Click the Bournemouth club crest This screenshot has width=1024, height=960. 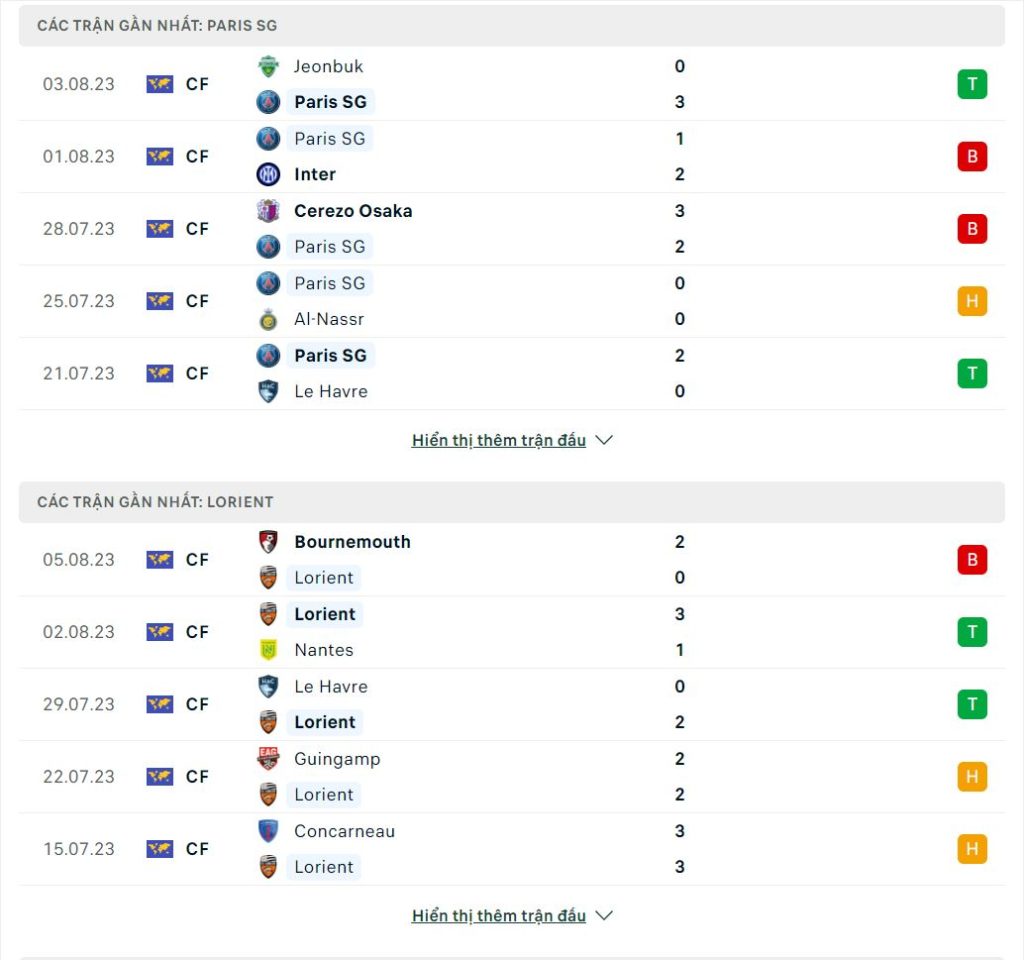click(268, 542)
